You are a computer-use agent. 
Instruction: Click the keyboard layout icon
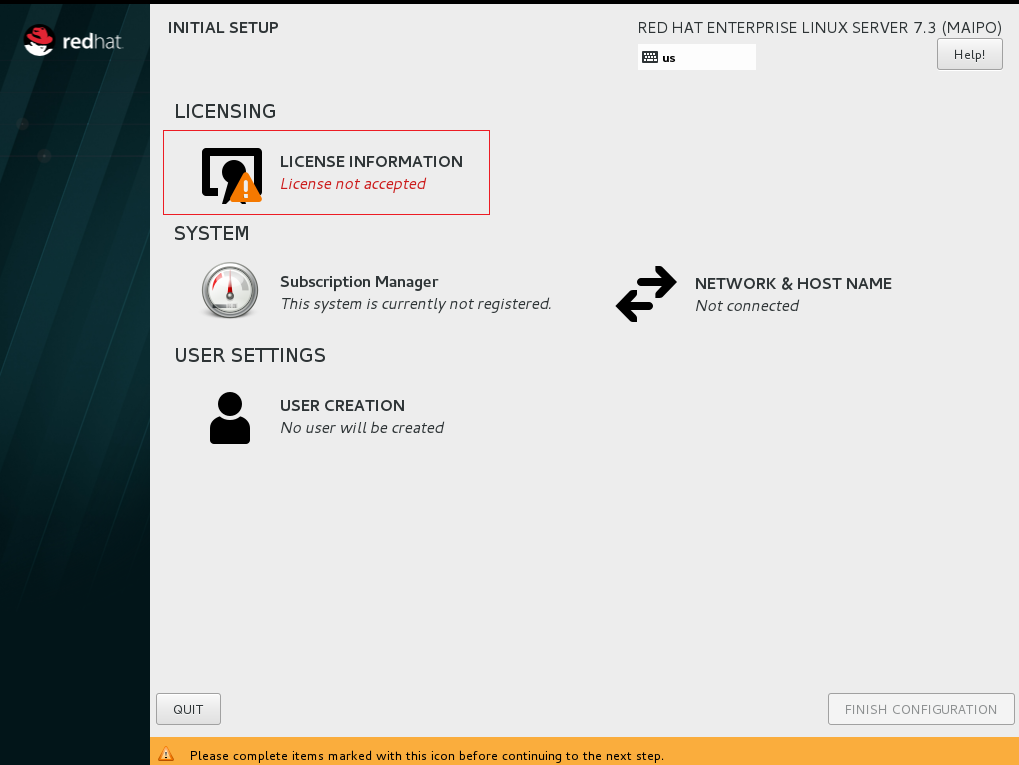point(650,57)
